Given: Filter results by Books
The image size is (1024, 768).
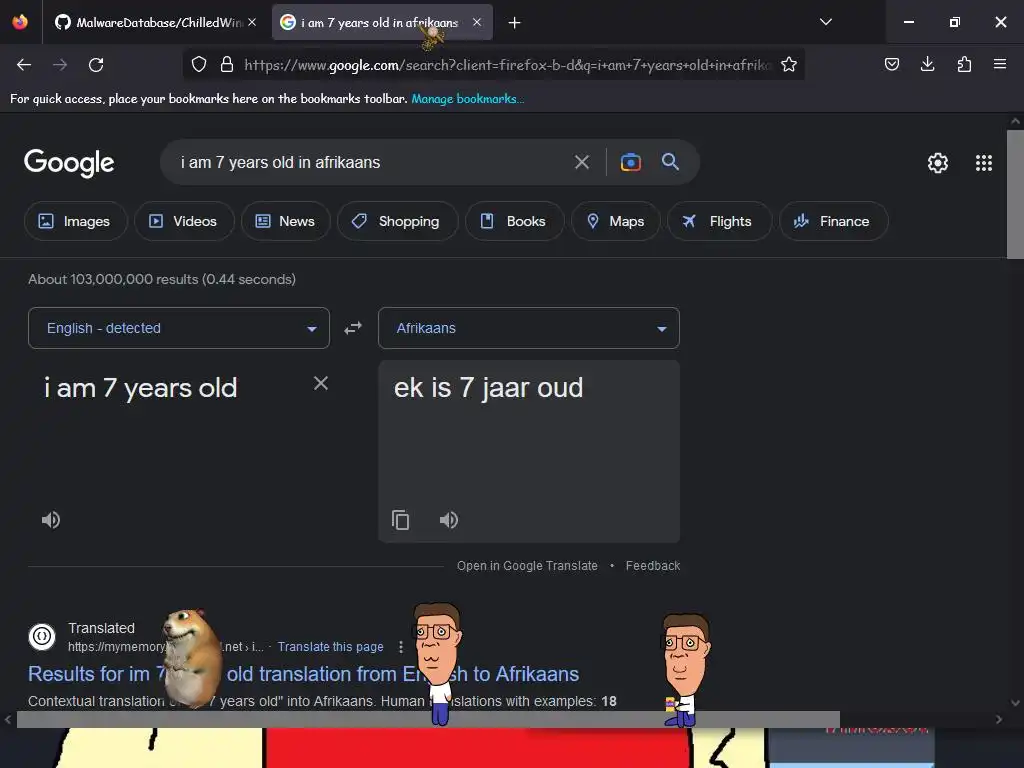Looking at the screenshot, I should (514, 221).
